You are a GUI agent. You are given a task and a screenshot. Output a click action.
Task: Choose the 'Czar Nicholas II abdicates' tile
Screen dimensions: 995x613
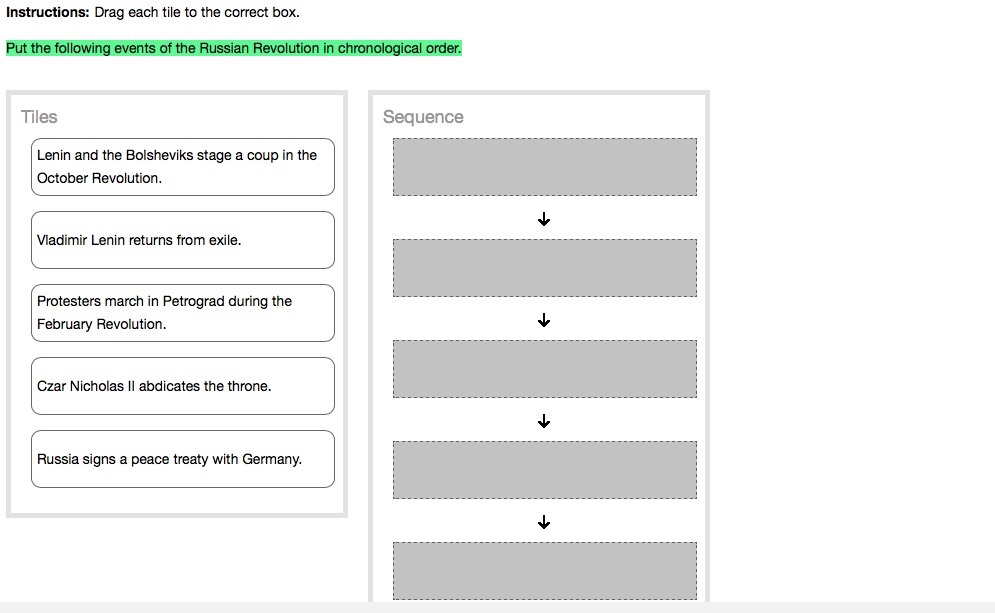pos(182,386)
